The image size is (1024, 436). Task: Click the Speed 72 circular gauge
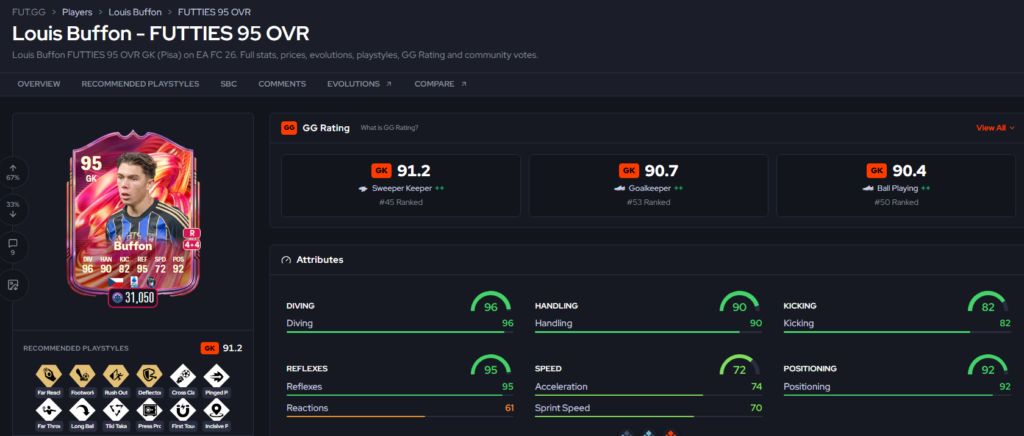(x=739, y=367)
